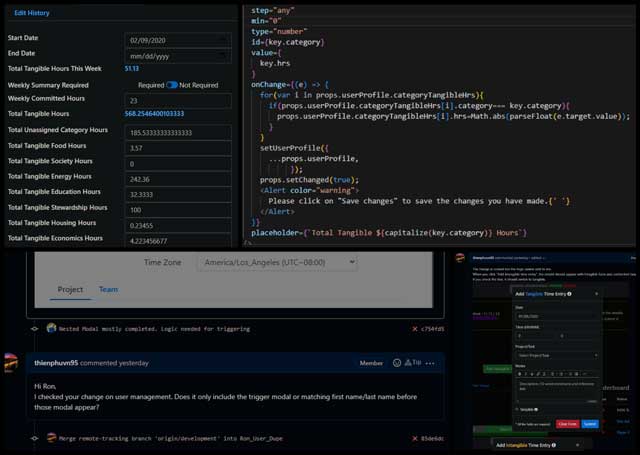This screenshot has height=455, width=640.
Task: Click the 'Alert color="warning"' opening tag
Action: pos(309,190)
